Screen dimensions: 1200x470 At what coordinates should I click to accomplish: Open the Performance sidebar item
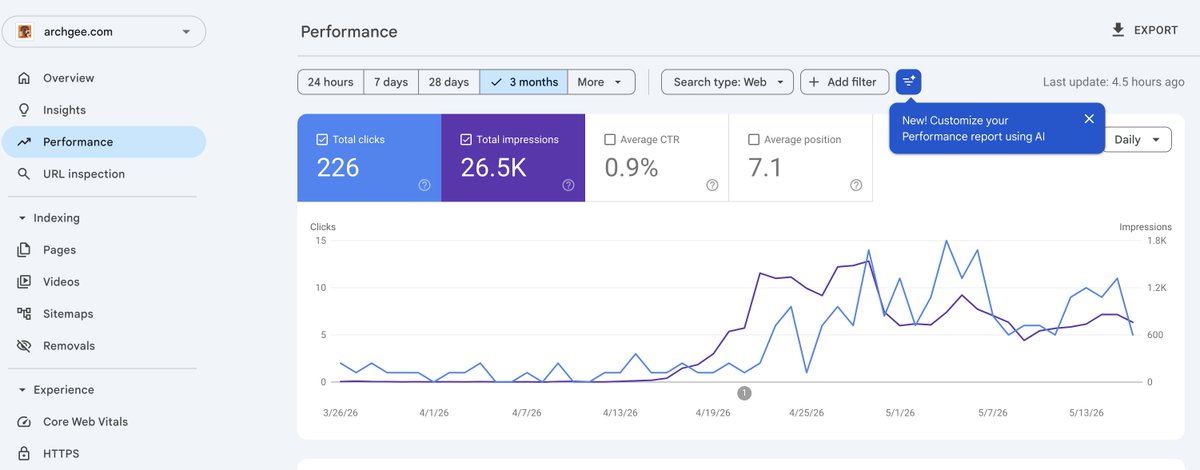[x=104, y=142]
